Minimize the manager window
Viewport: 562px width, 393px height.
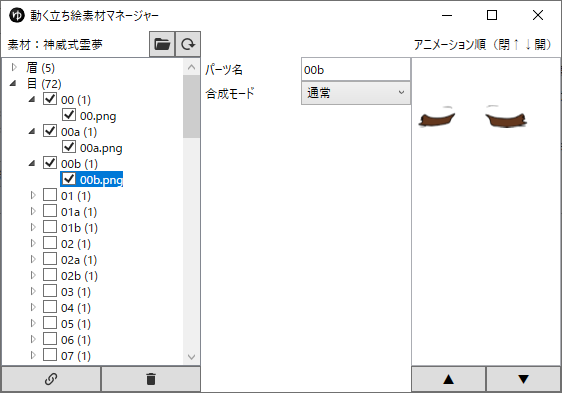coord(447,15)
